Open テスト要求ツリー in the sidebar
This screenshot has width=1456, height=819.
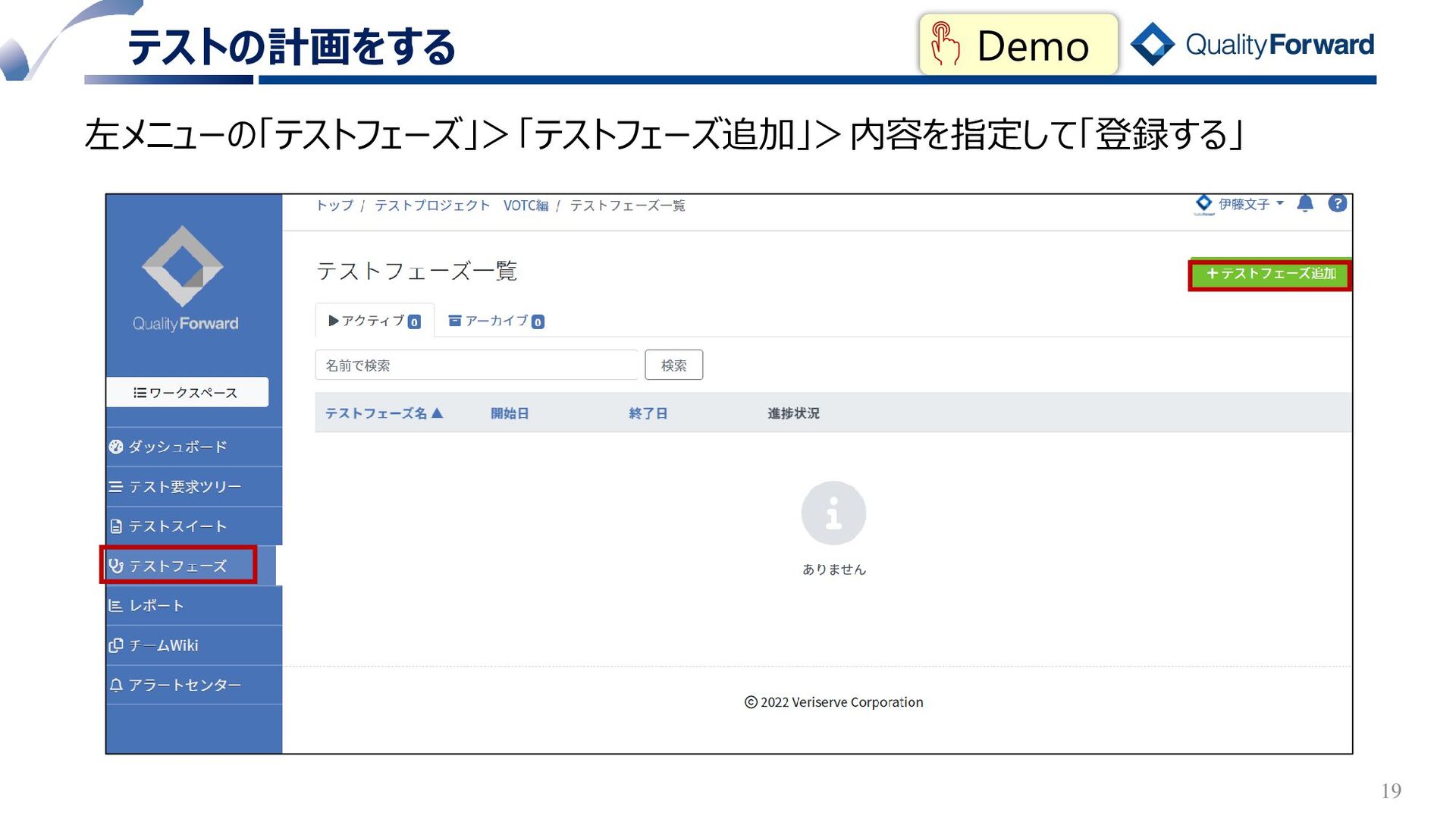[184, 487]
